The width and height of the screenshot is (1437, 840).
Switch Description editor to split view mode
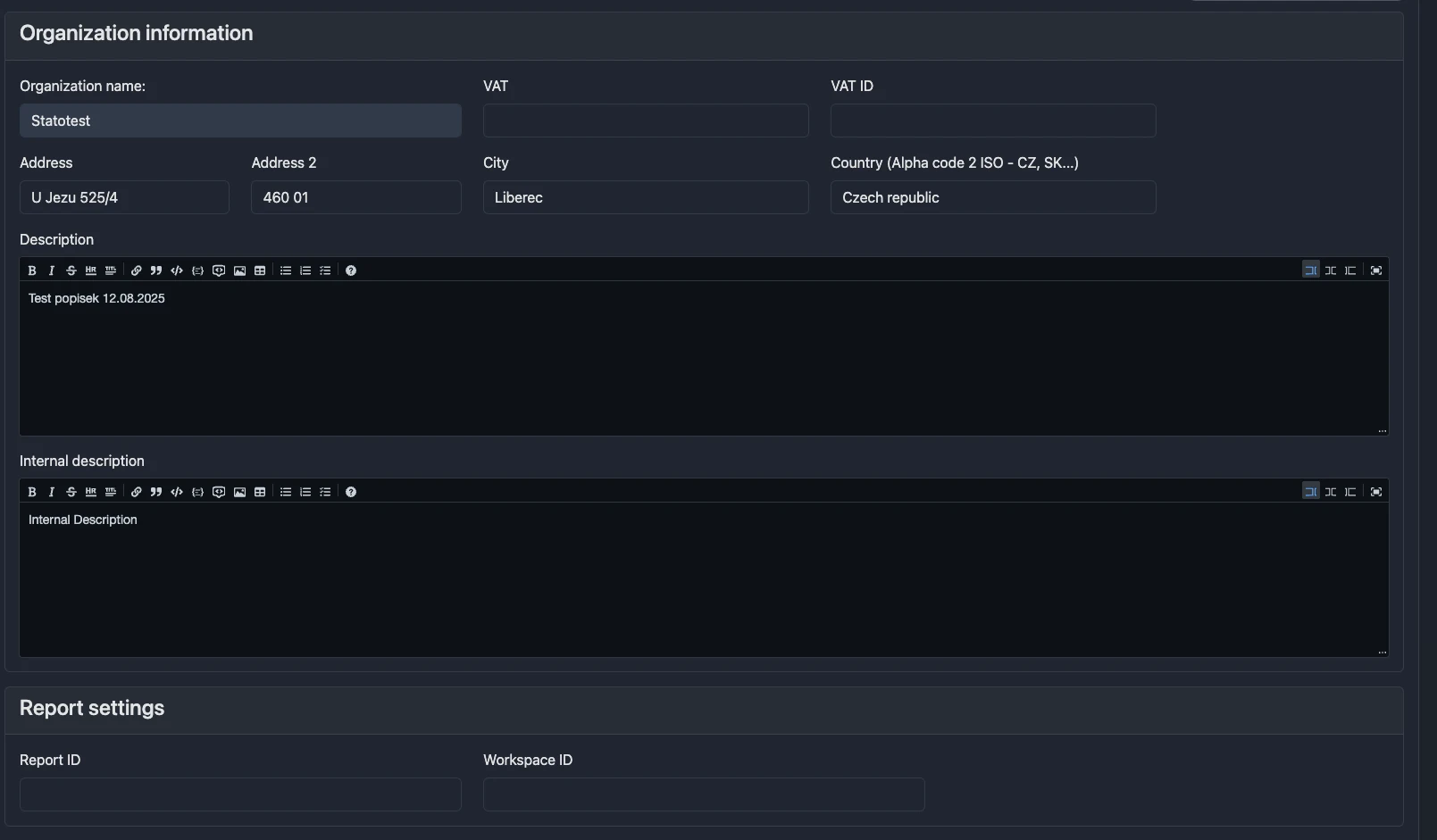pos(1331,270)
